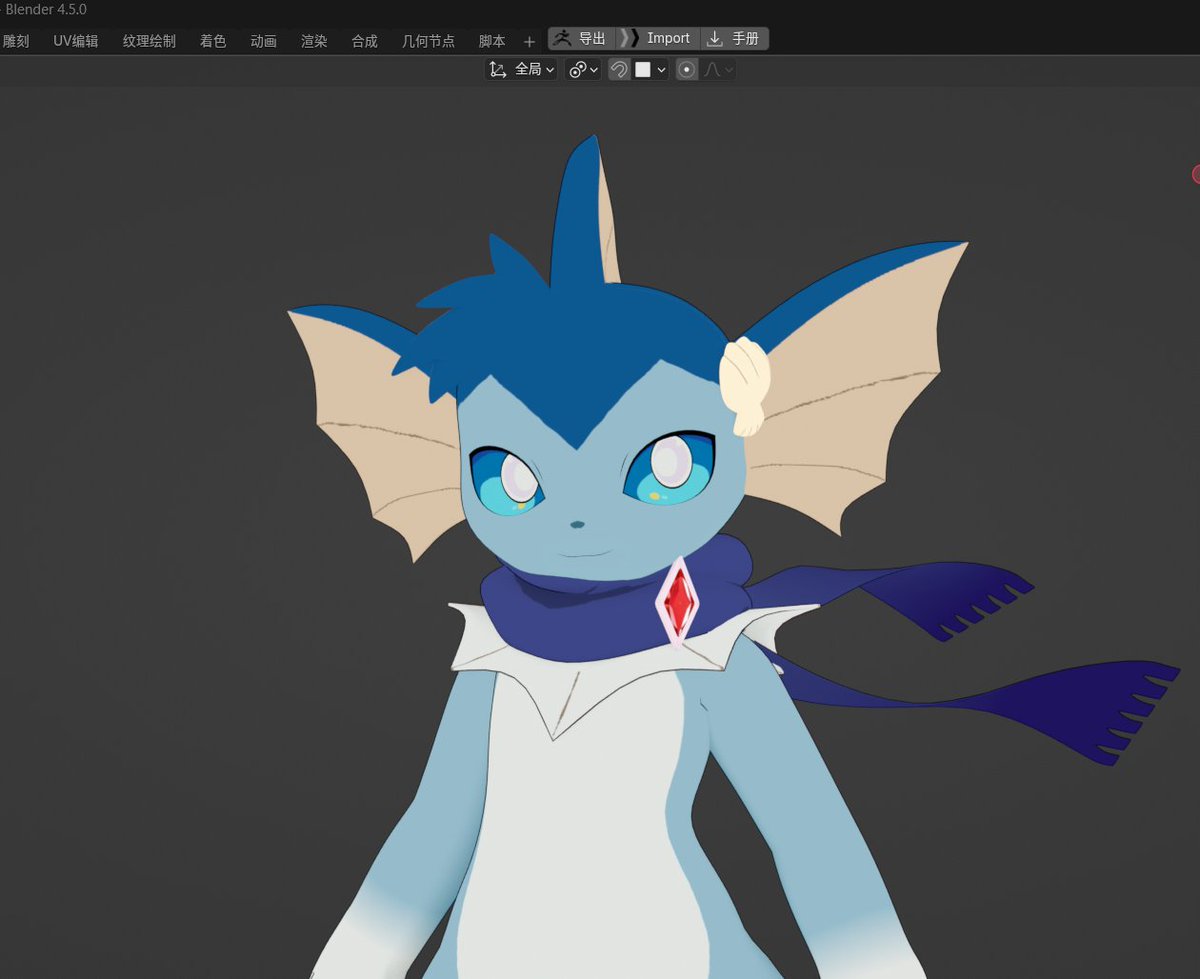Image resolution: width=1200 pixels, height=979 pixels.
Task: Toggle snapping with the magnet icon
Action: [619, 69]
